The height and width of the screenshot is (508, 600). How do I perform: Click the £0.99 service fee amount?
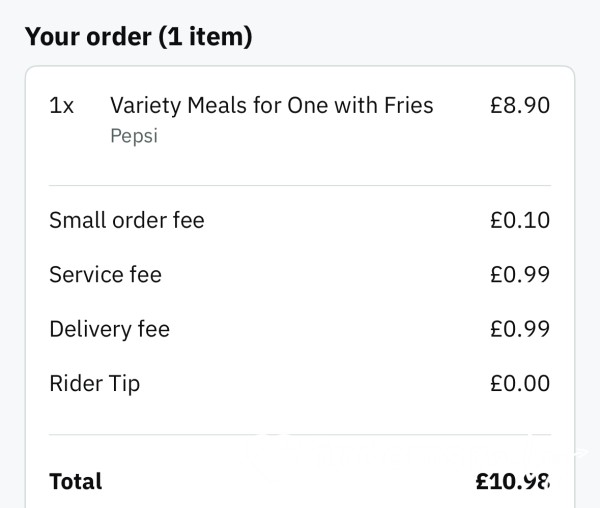pyautogui.click(x=520, y=274)
